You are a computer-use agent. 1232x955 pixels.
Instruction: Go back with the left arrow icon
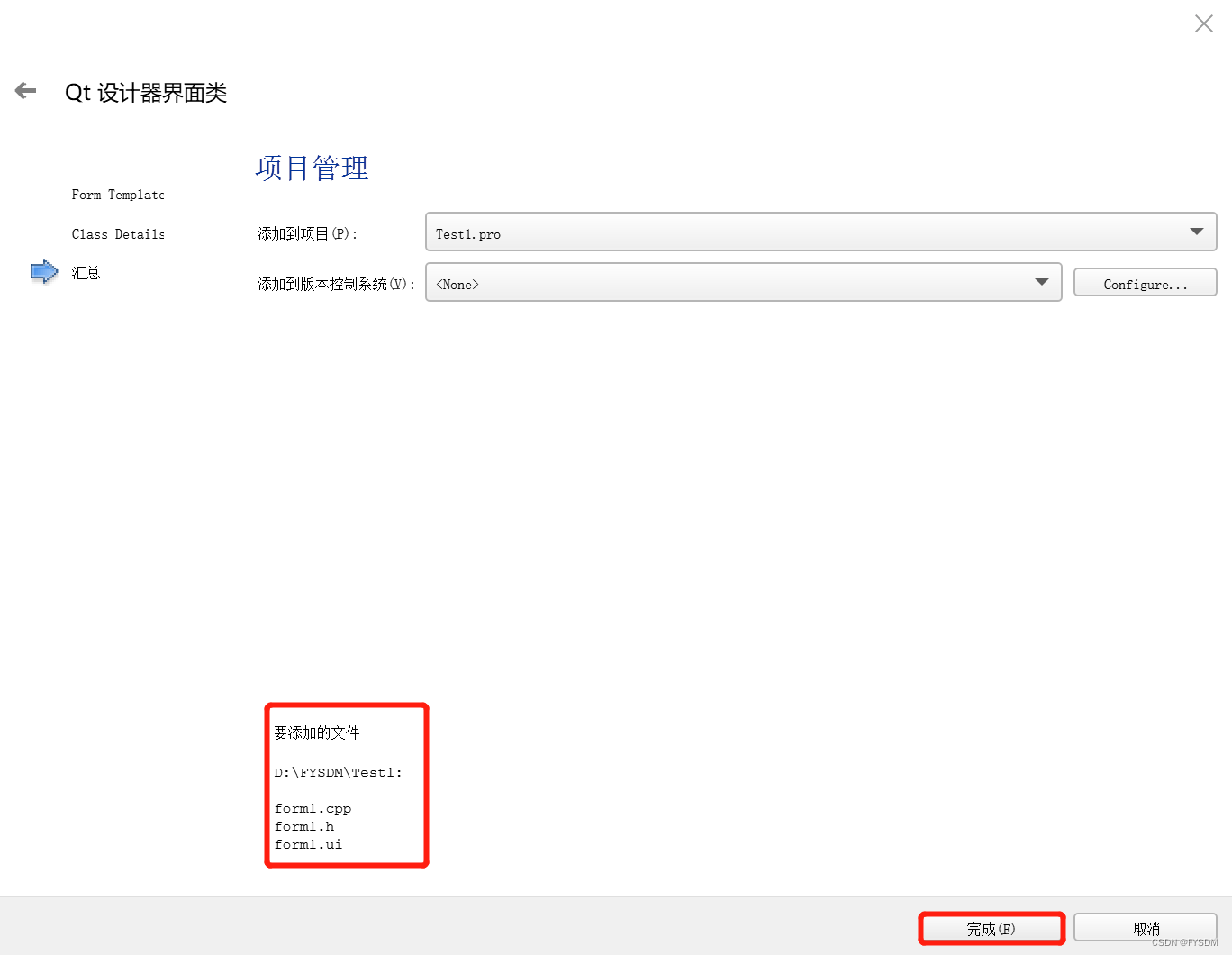pos(25,90)
